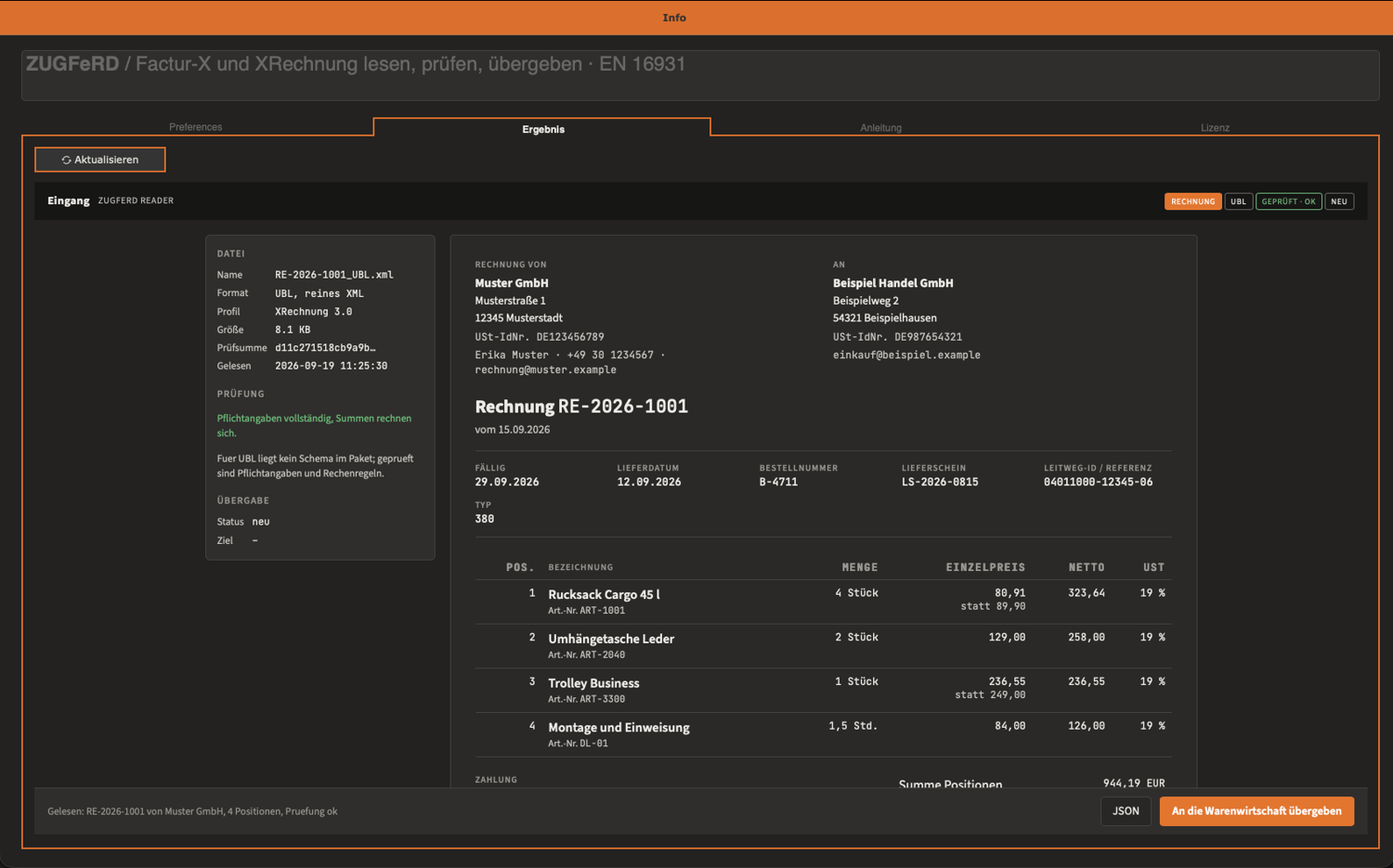The width and height of the screenshot is (1393, 868).
Task: Select the Ergebnis tab
Action: point(542,128)
